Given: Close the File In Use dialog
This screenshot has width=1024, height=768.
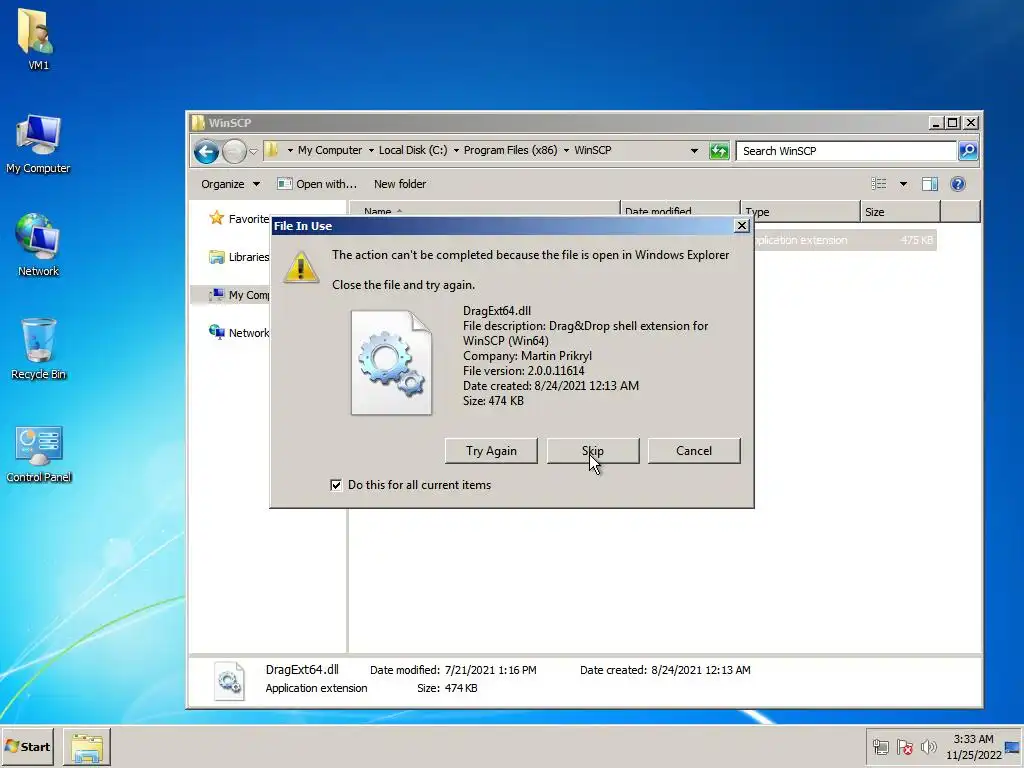Looking at the screenshot, I should [x=741, y=225].
